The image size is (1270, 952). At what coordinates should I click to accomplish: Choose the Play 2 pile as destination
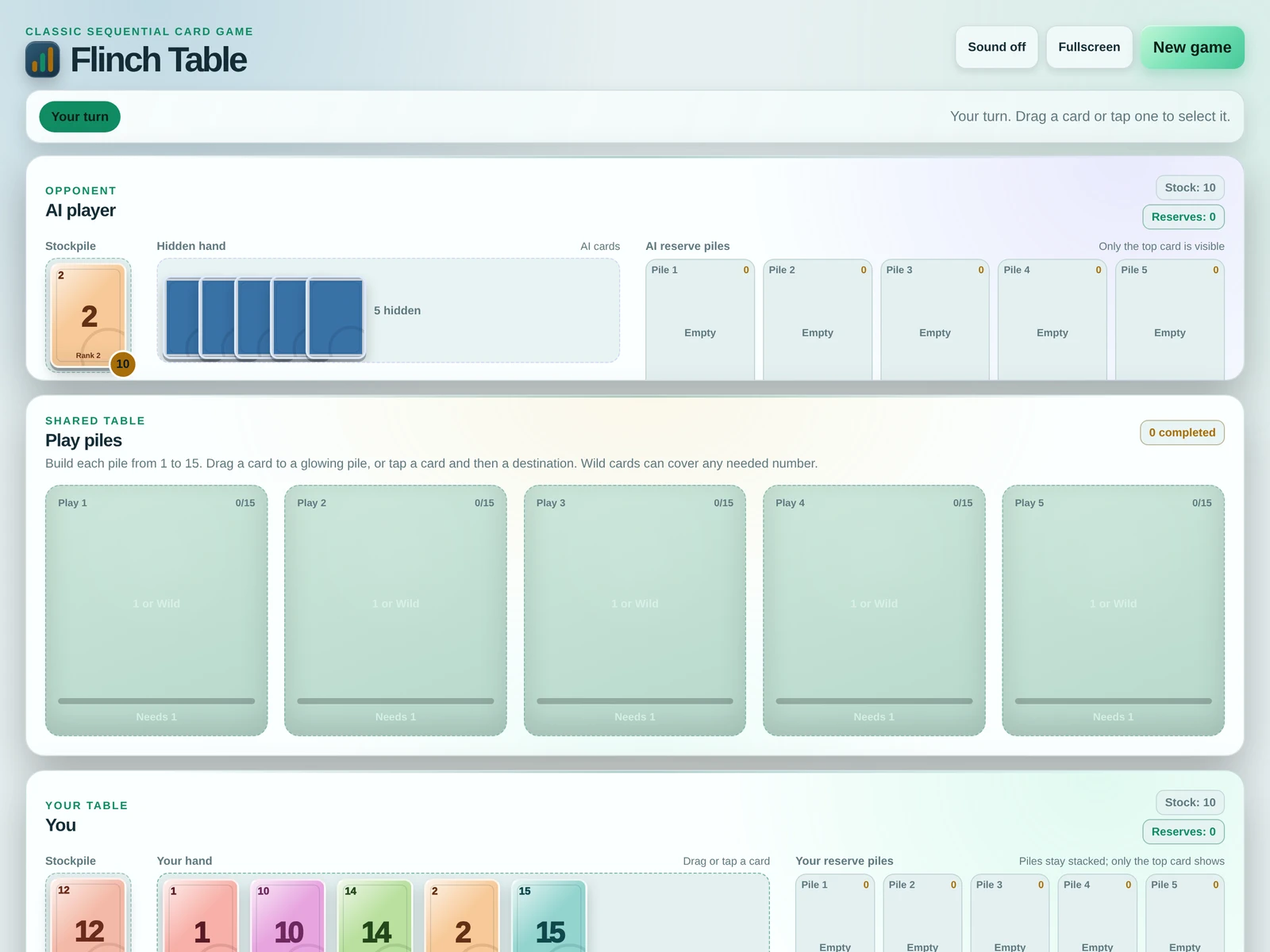pyautogui.click(x=395, y=610)
